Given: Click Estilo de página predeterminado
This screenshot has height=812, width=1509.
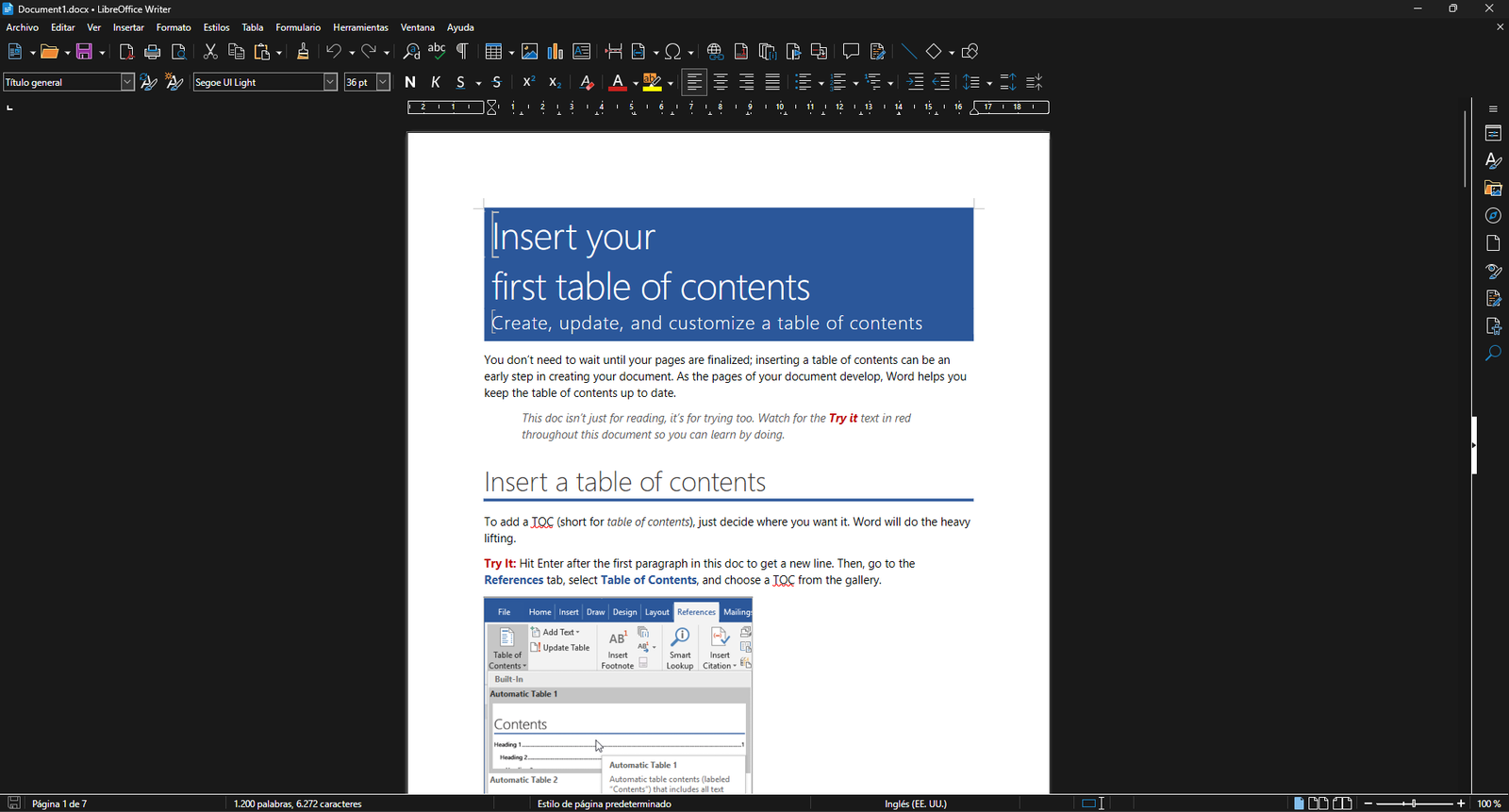Looking at the screenshot, I should [605, 804].
